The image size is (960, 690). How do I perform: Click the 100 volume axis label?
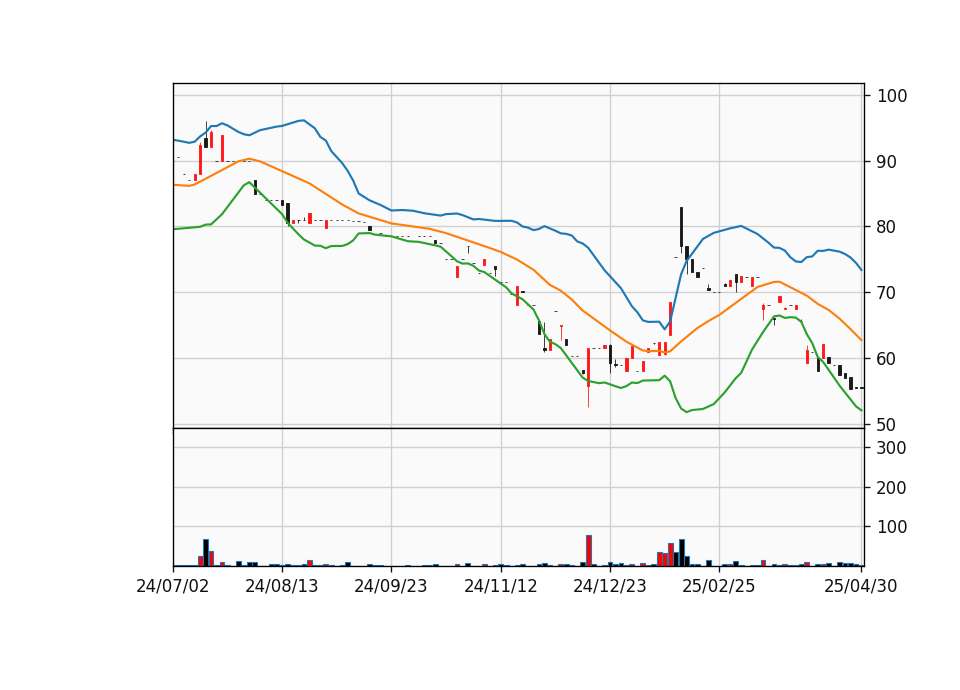point(892,527)
